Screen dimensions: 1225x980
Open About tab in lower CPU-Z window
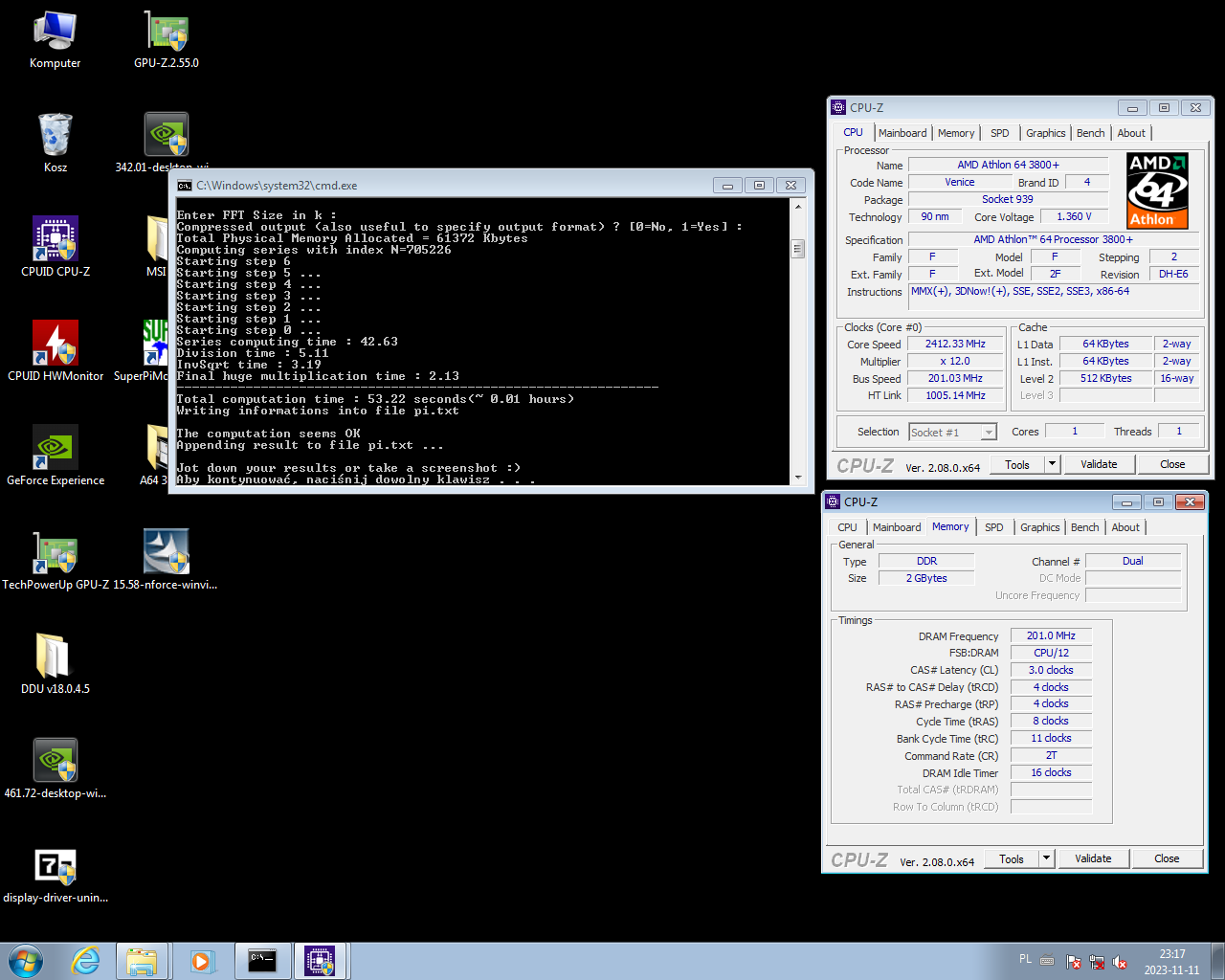coord(1125,527)
